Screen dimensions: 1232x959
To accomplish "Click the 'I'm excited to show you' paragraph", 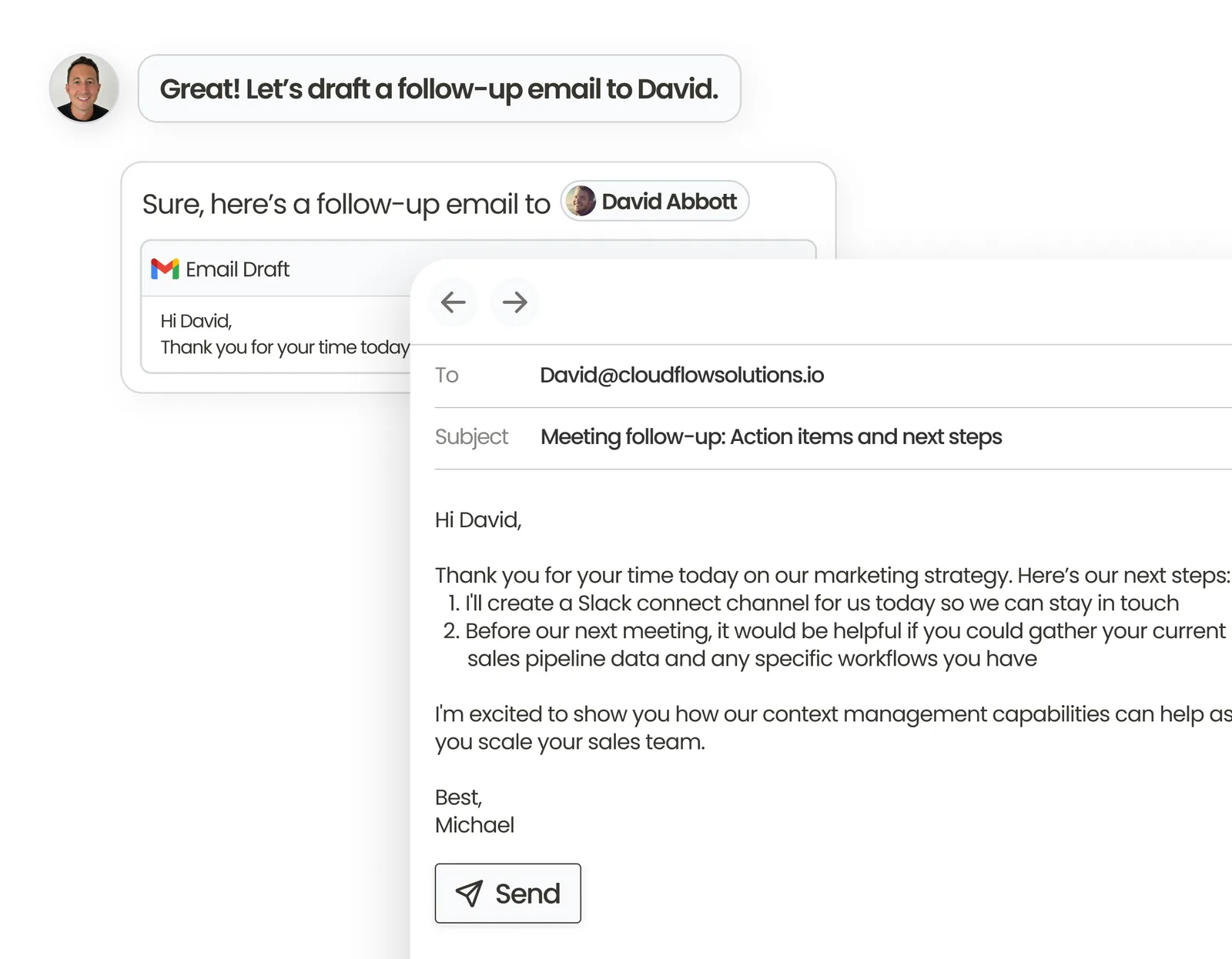I will (833, 727).
